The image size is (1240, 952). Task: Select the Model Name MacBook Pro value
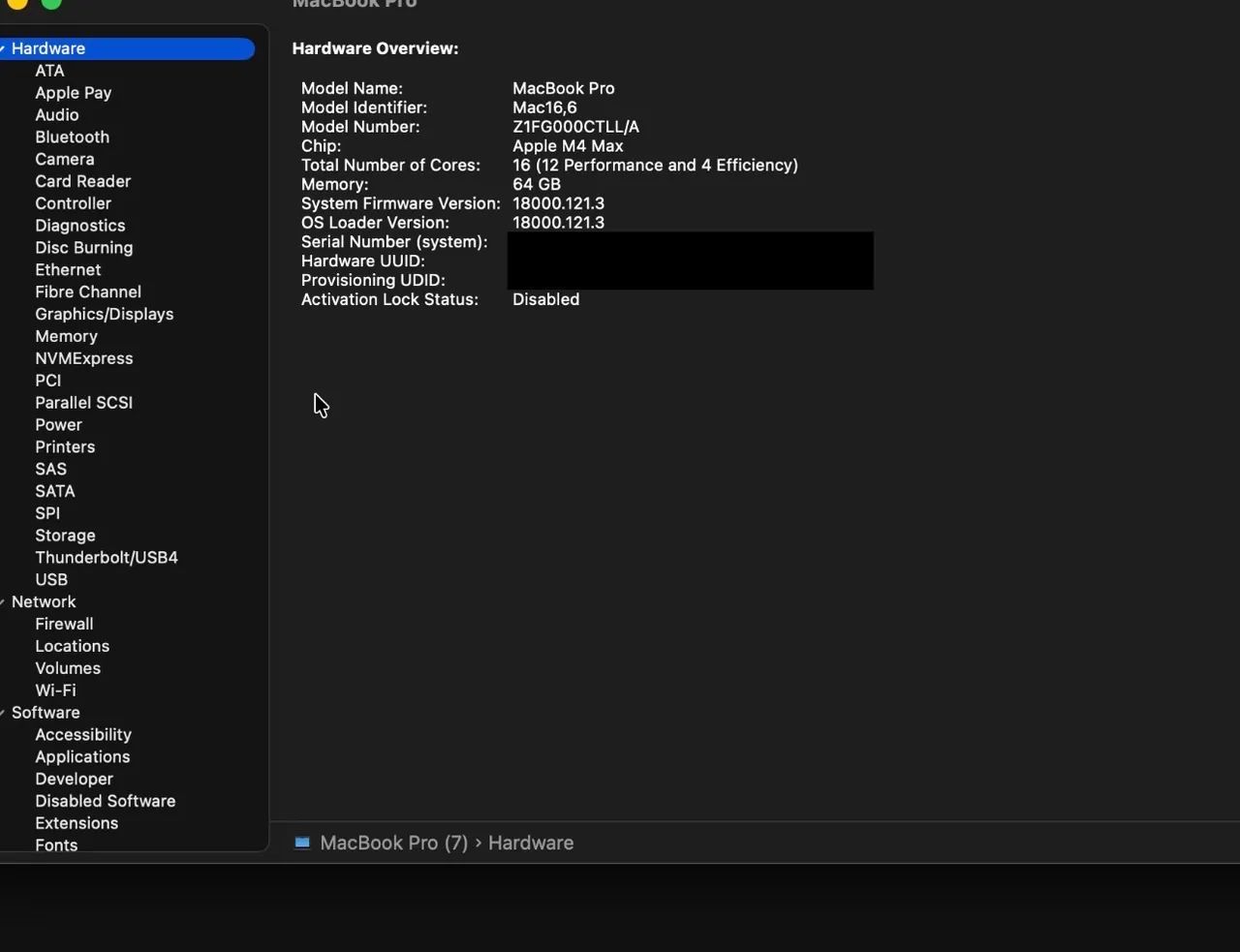pyautogui.click(x=564, y=88)
